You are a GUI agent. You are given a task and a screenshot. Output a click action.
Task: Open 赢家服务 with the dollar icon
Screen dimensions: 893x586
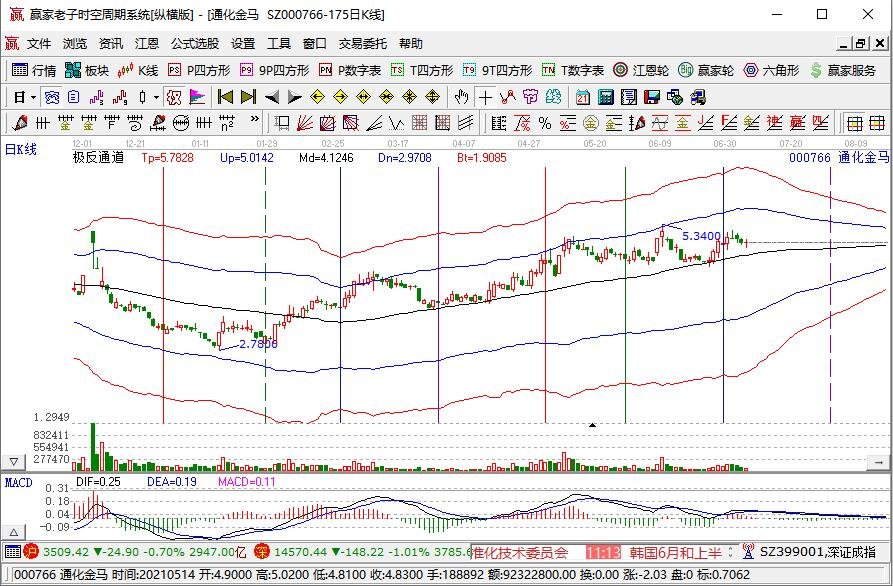click(843, 70)
